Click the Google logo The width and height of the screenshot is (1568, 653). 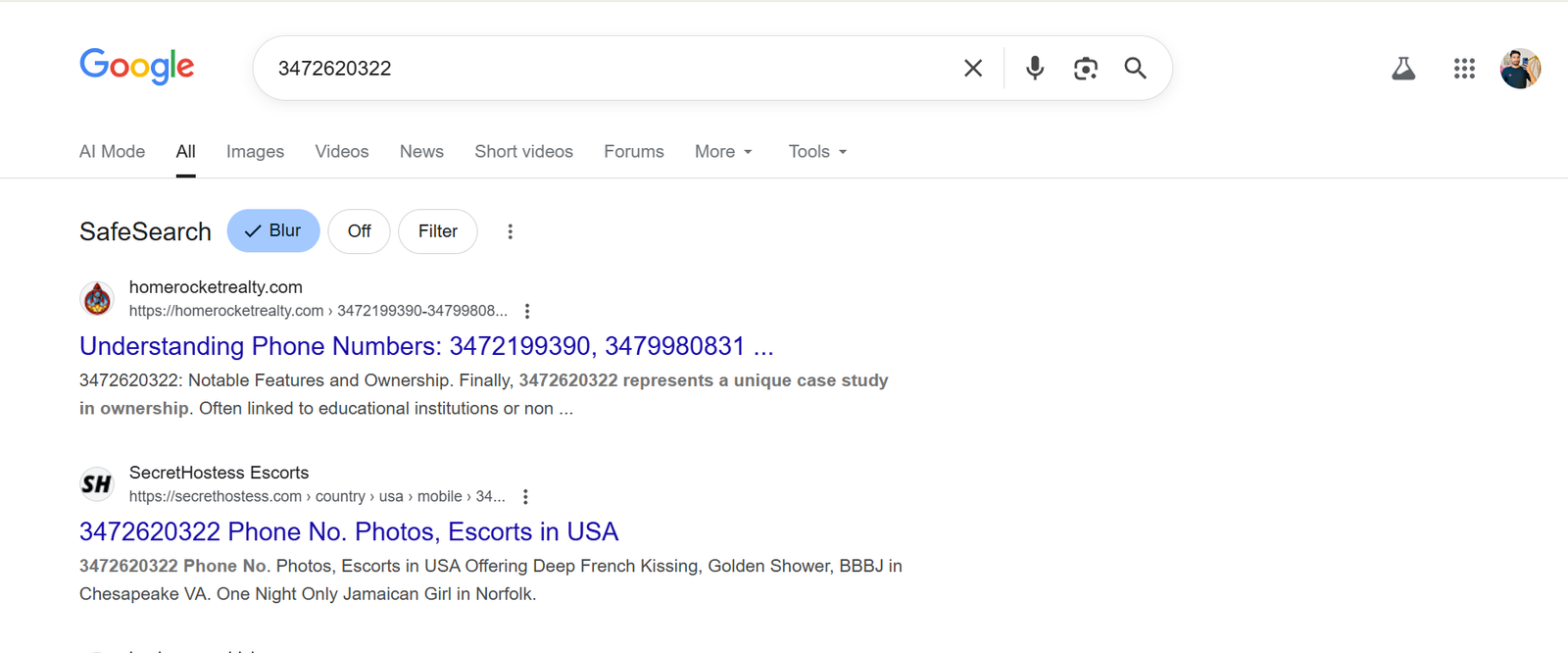136,67
